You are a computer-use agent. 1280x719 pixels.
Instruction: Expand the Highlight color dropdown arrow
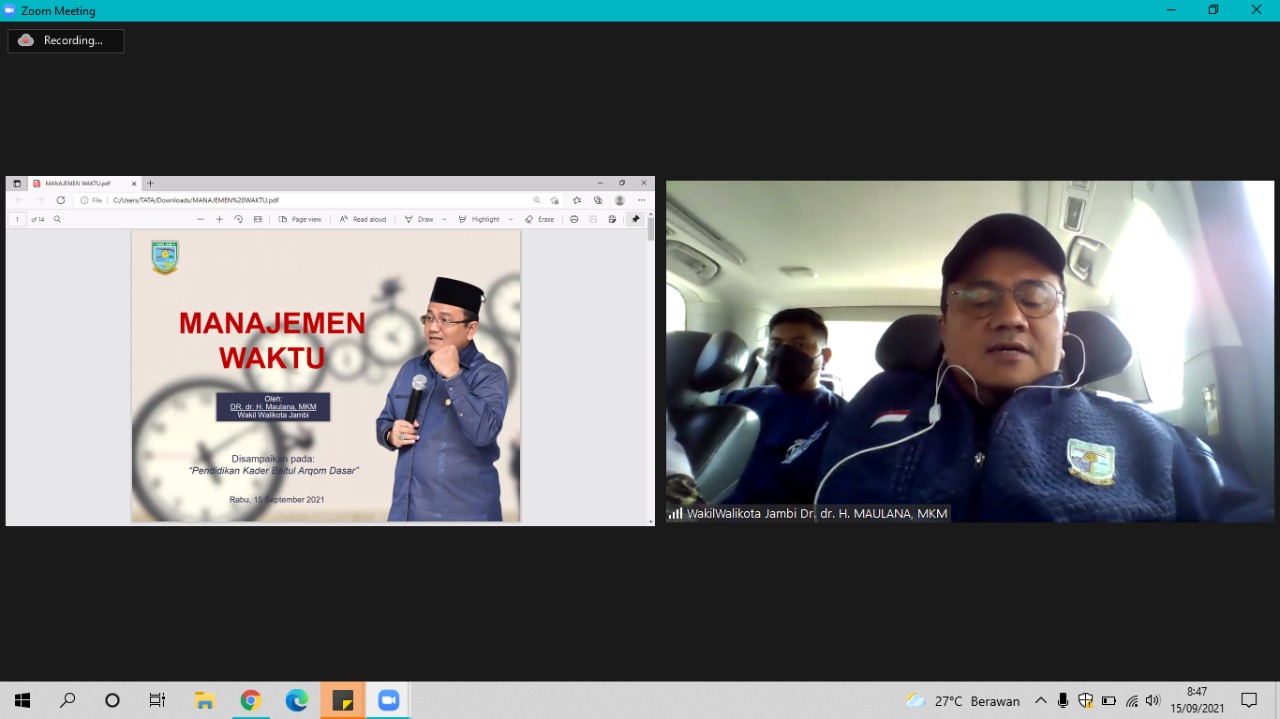(x=510, y=219)
